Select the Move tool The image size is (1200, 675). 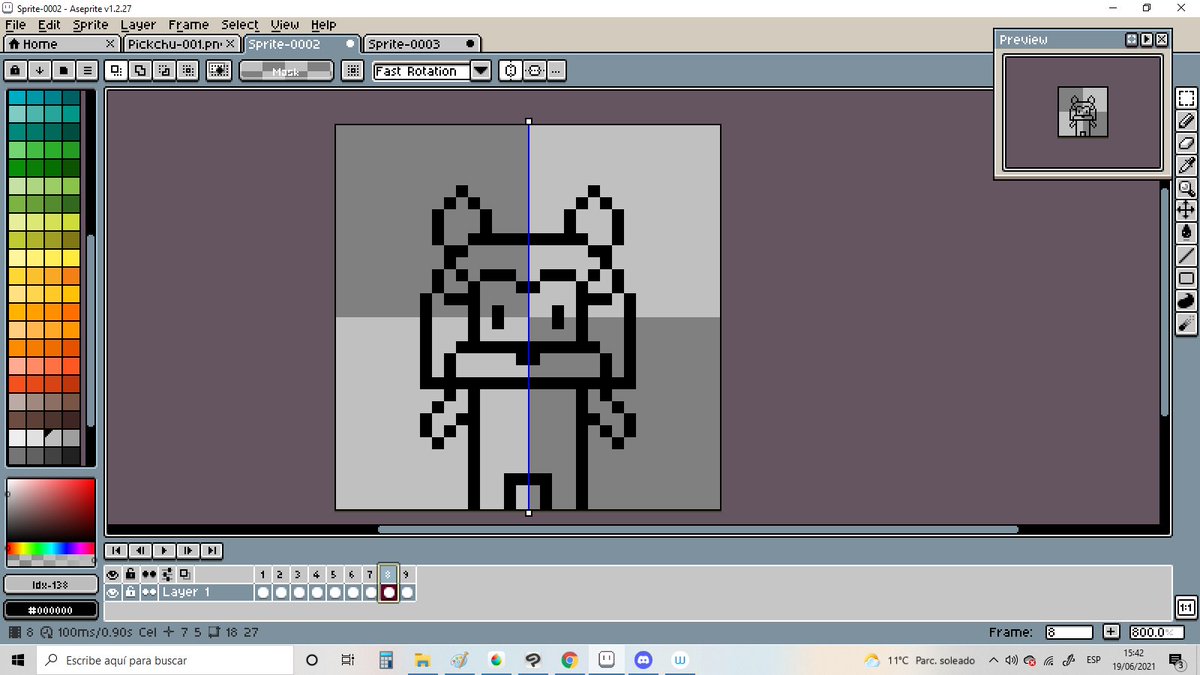point(1186,210)
